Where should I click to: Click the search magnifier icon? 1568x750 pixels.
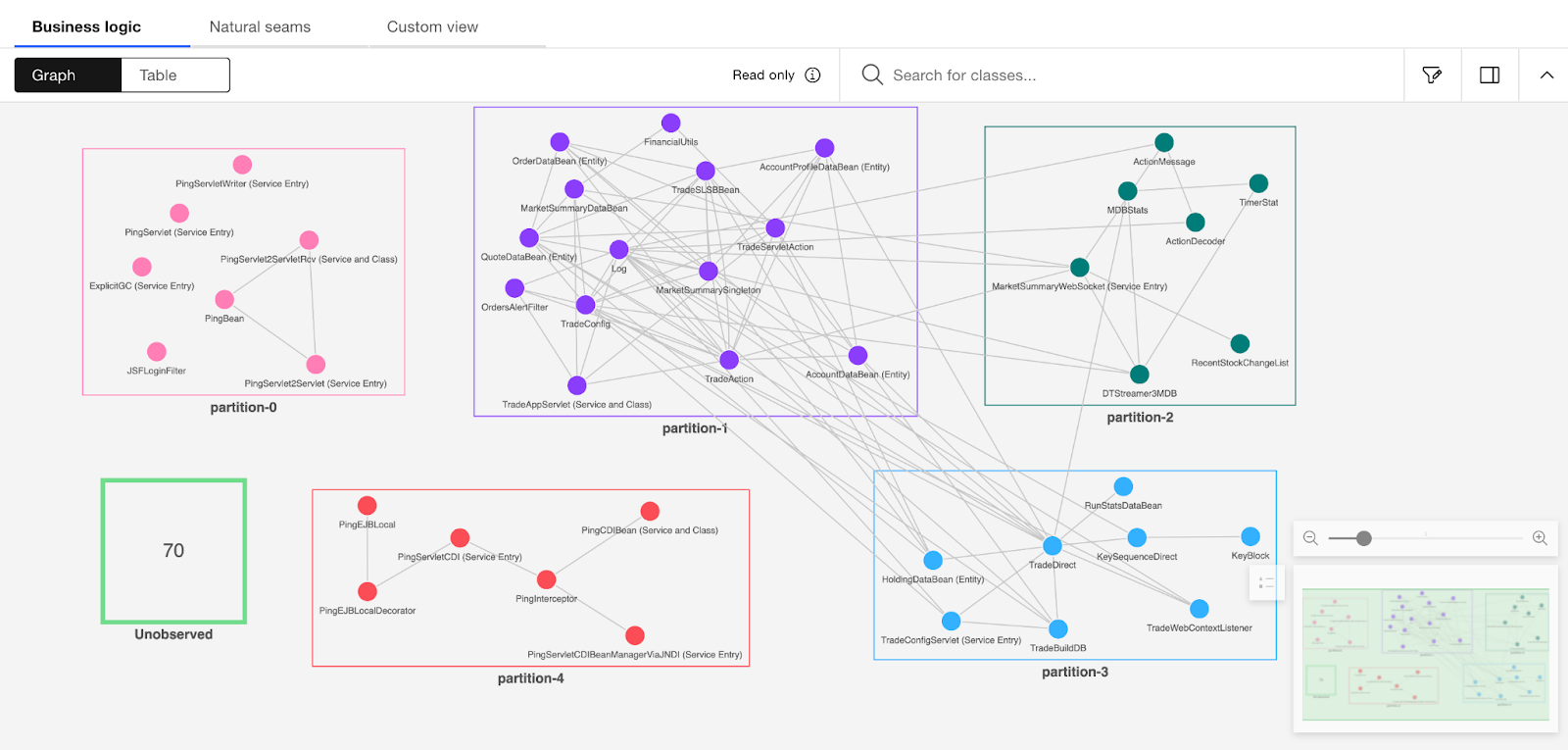click(x=871, y=75)
